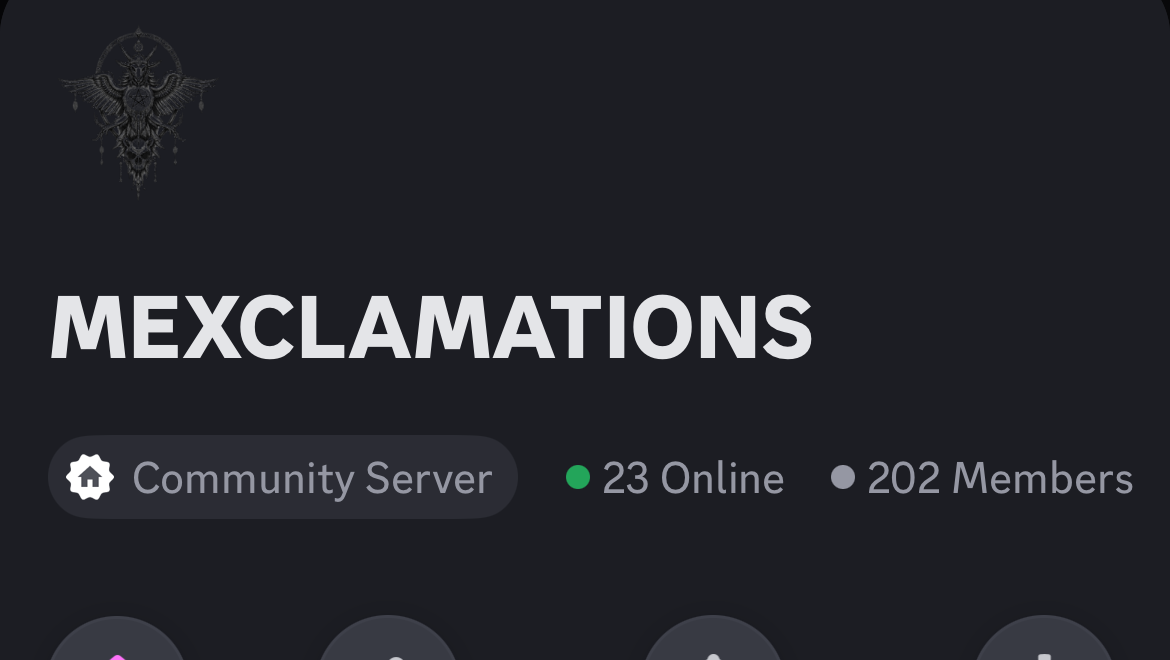
Task: Click the white icon in last circle
Action: 1044,656
